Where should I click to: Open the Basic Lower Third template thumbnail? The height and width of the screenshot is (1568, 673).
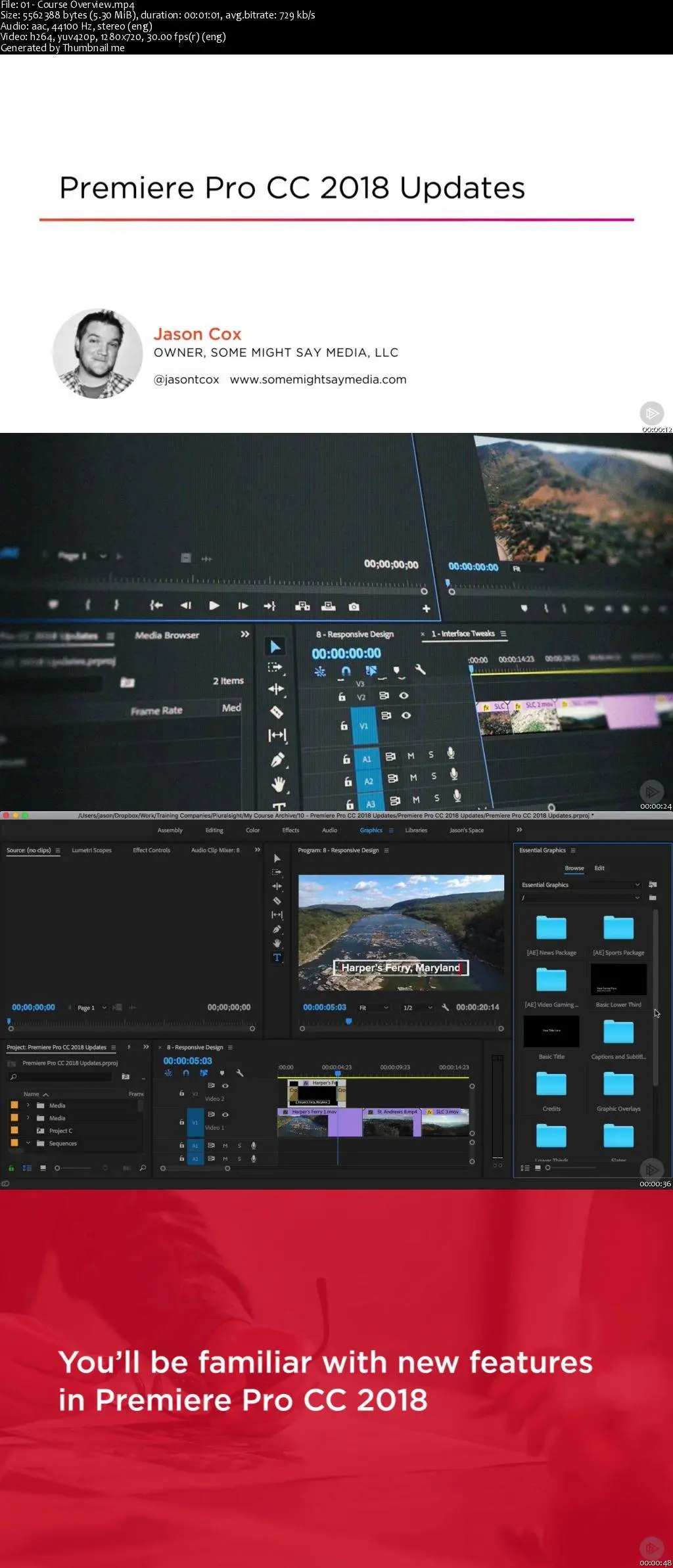618,979
